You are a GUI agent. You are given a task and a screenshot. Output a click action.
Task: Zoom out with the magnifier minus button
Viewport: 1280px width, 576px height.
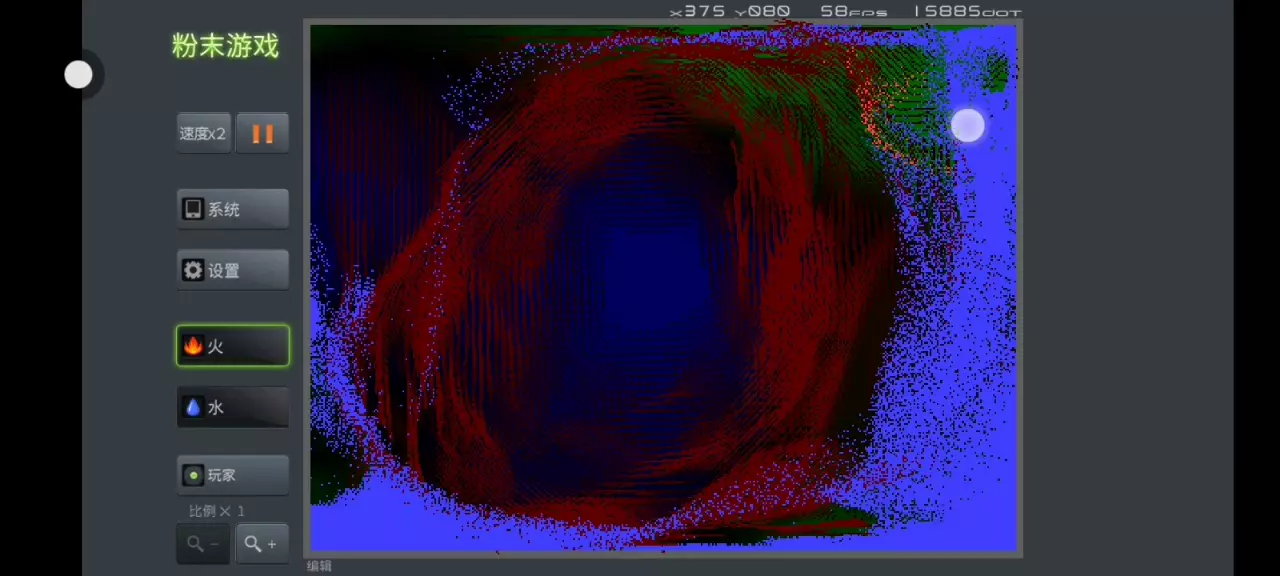click(x=203, y=543)
